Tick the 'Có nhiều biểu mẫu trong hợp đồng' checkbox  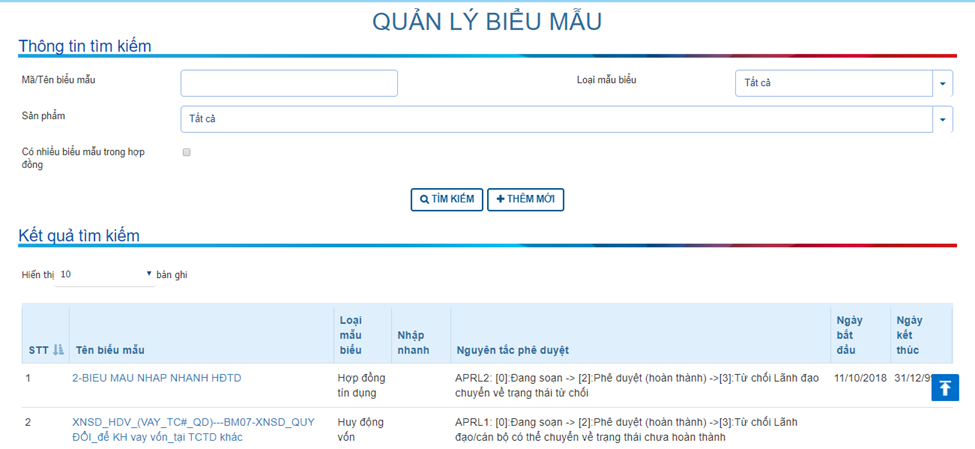(186, 153)
